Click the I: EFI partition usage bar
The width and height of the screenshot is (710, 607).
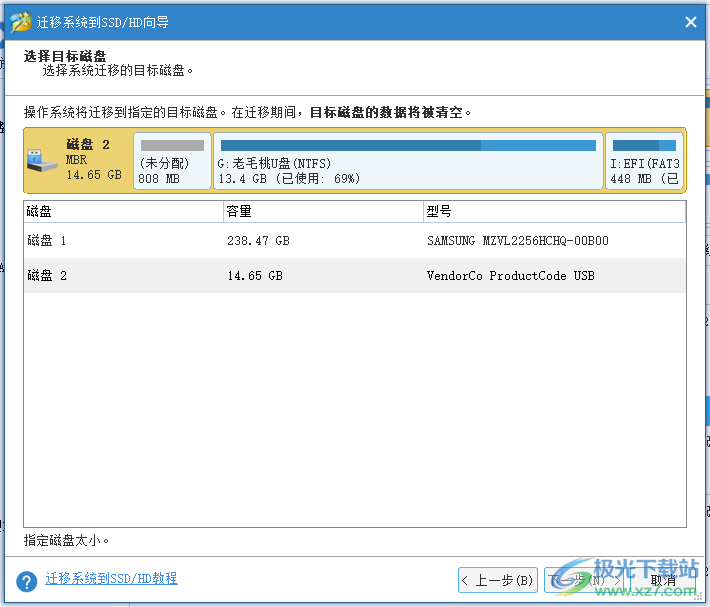tap(644, 145)
